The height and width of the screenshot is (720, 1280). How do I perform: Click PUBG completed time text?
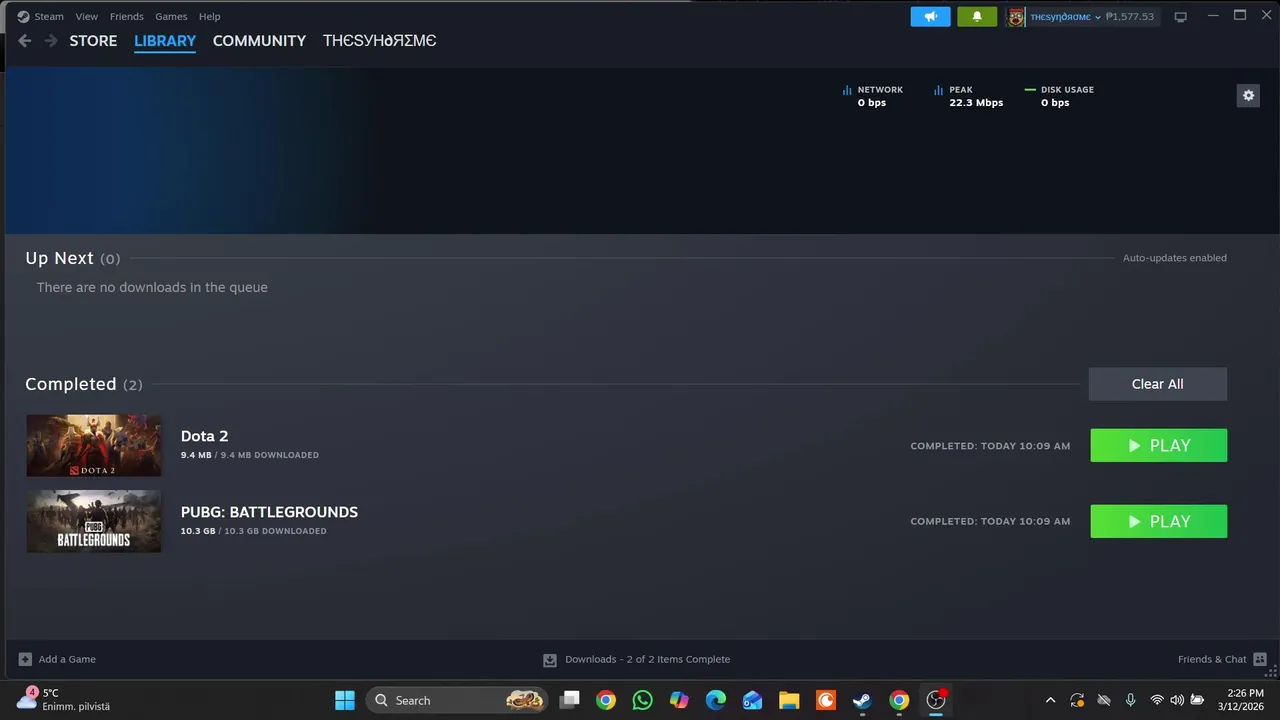[990, 522]
